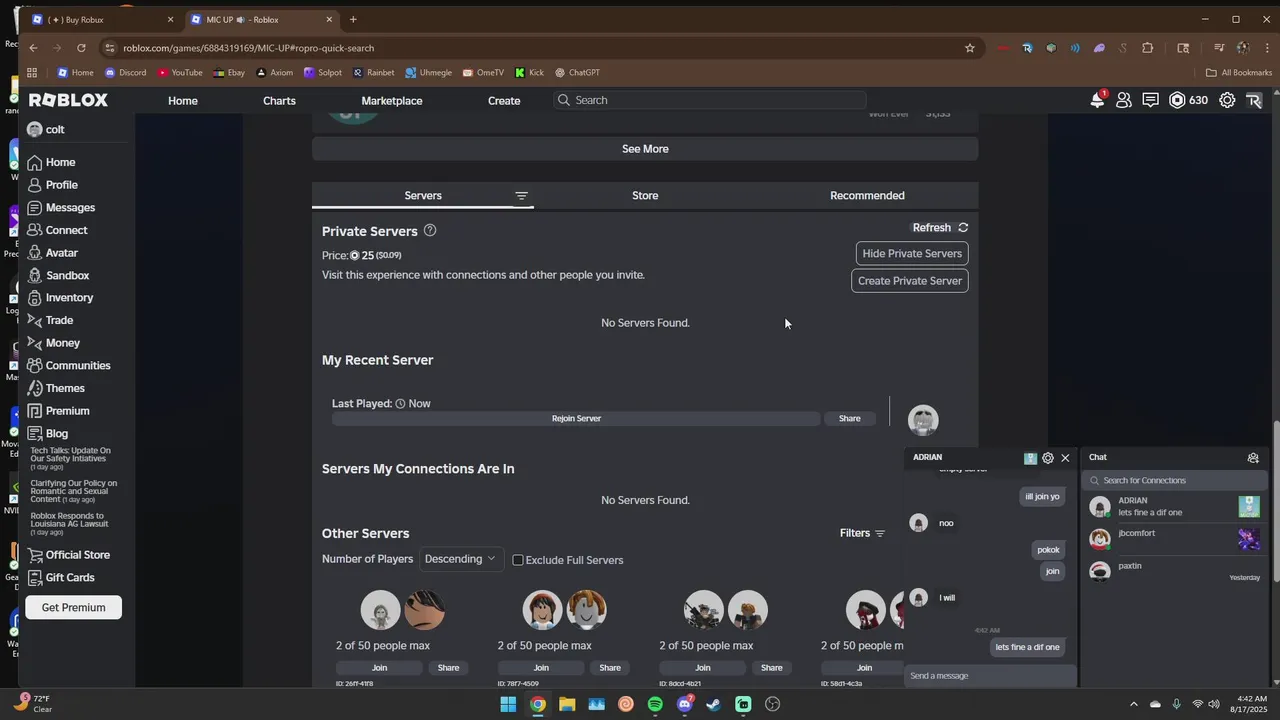This screenshot has width=1280, height=720.
Task: Refresh the private servers list
Action: (x=940, y=227)
